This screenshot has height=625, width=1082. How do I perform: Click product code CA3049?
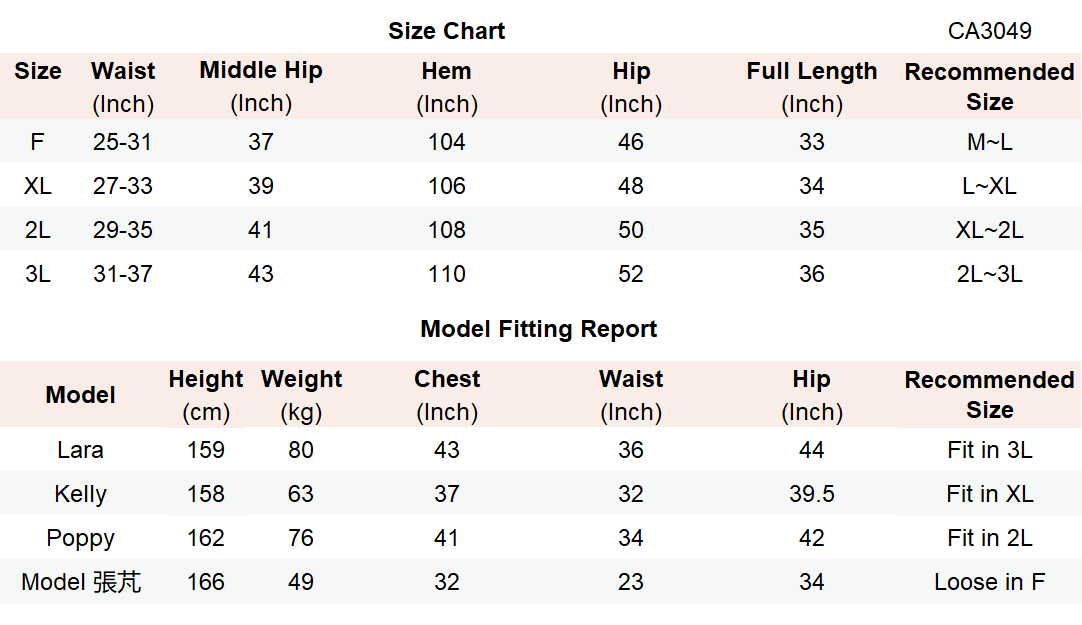point(989,31)
